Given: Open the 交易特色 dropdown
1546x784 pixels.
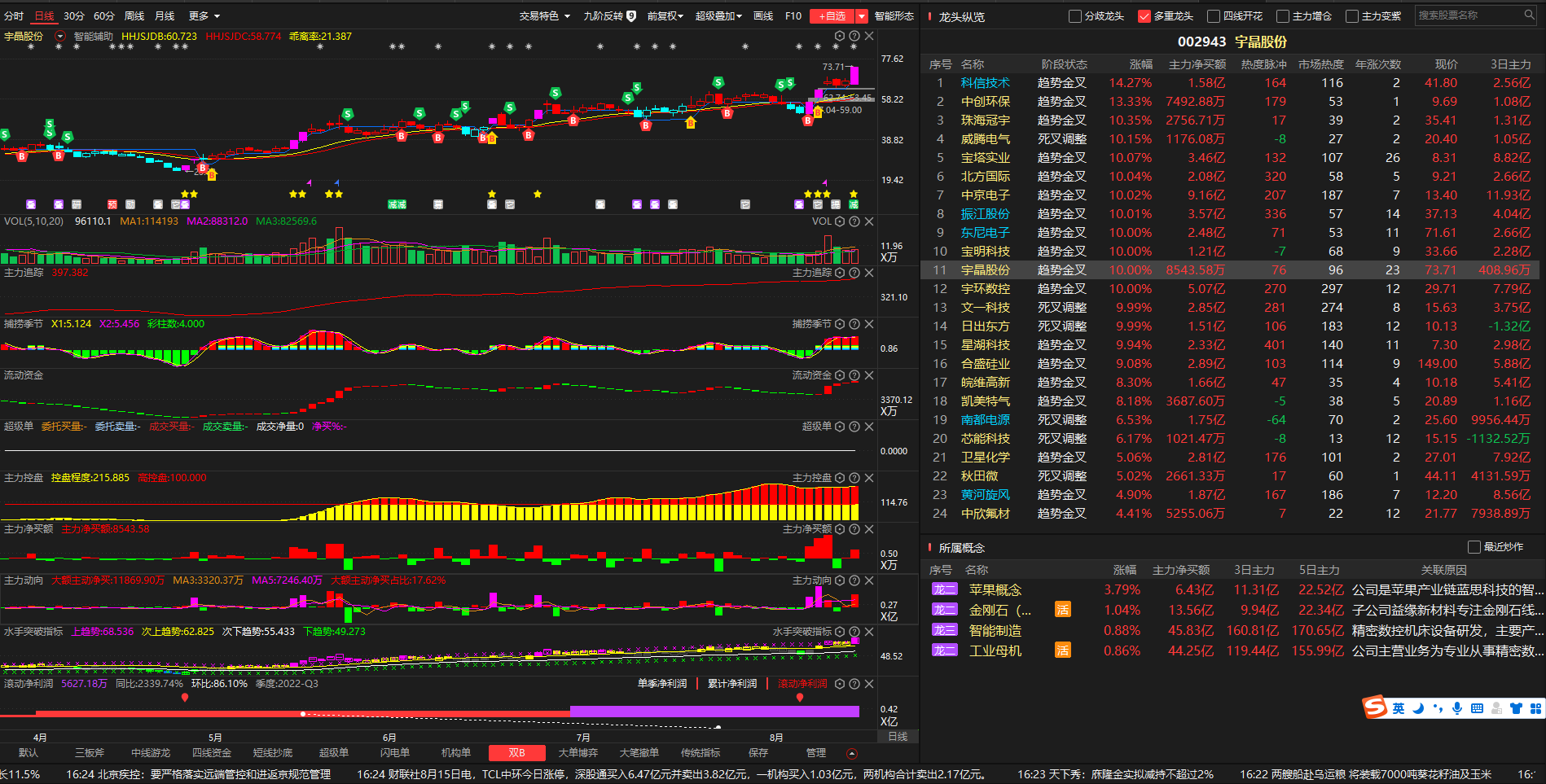Looking at the screenshot, I should (x=545, y=15).
